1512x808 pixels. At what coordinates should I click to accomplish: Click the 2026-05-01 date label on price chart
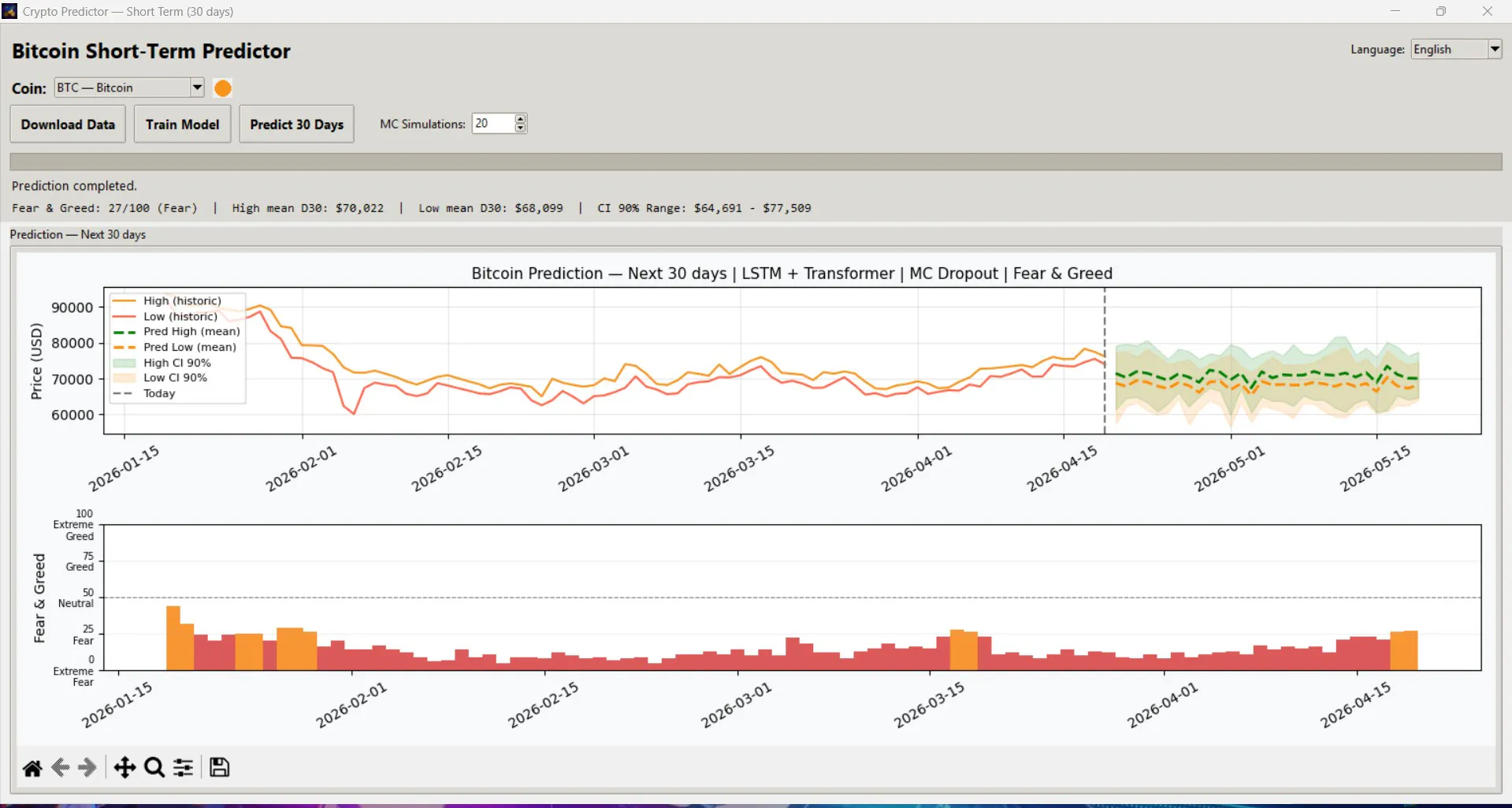point(1228,469)
